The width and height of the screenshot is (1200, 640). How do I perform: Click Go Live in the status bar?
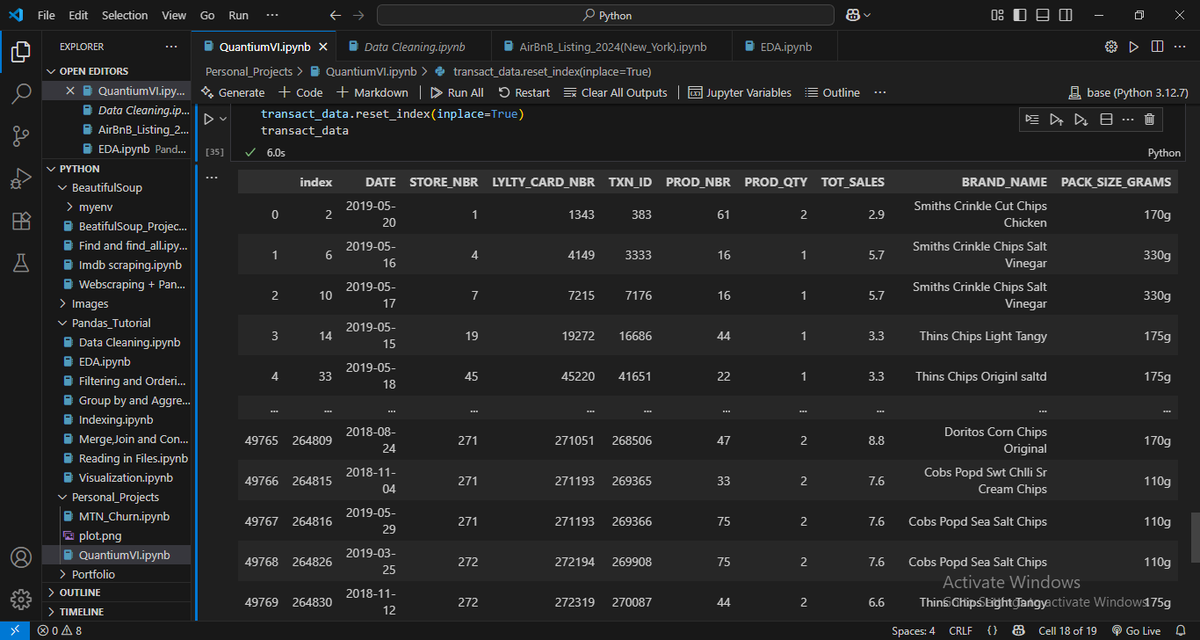(1136, 630)
